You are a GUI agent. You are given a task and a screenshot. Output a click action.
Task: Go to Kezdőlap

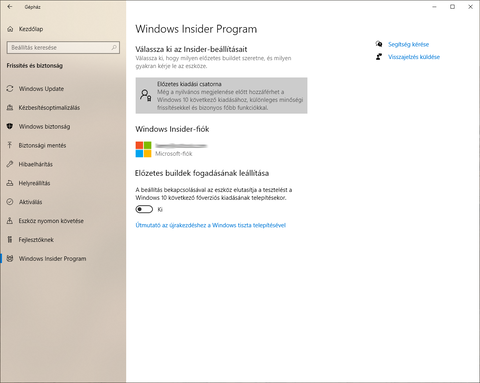click(63, 29)
